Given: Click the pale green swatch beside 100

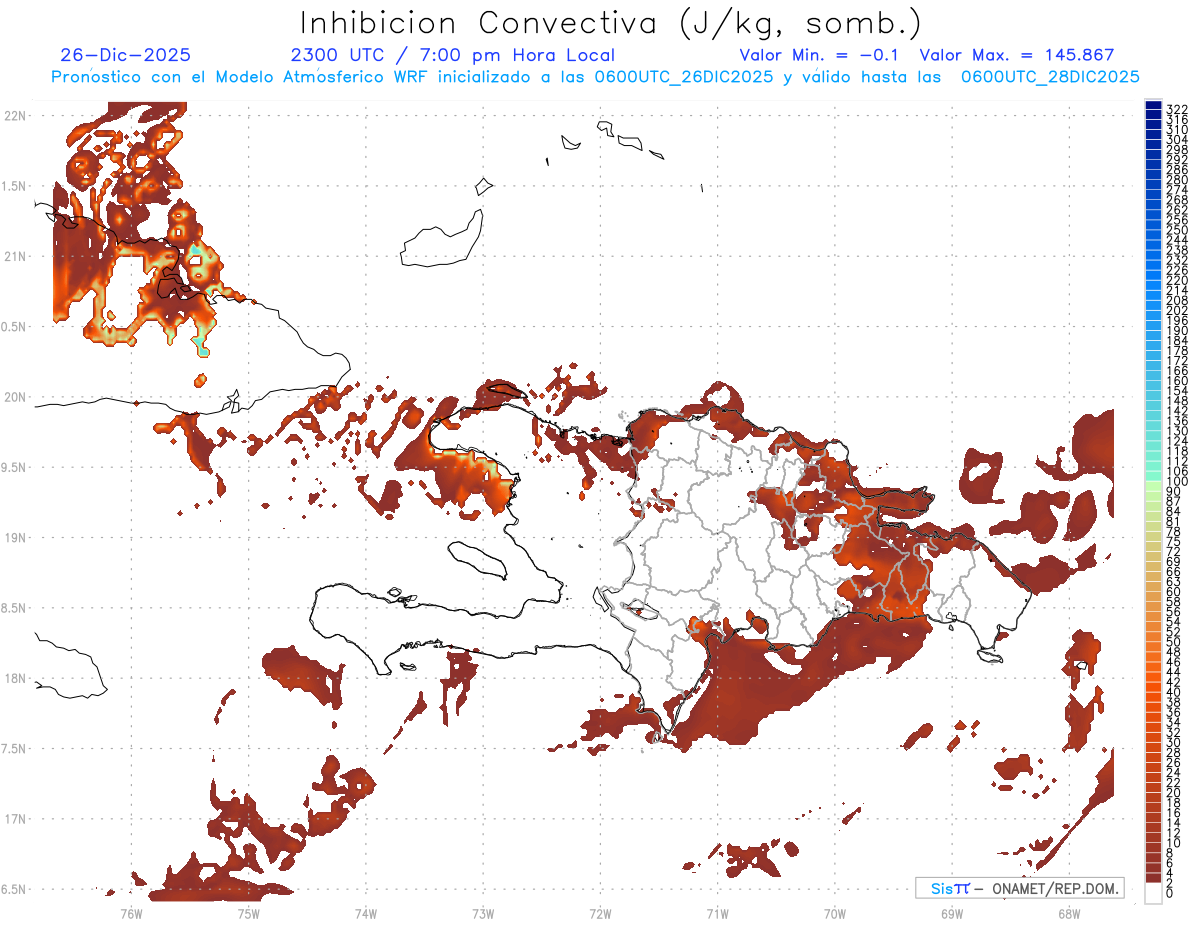Looking at the screenshot, I should (x=1154, y=484).
